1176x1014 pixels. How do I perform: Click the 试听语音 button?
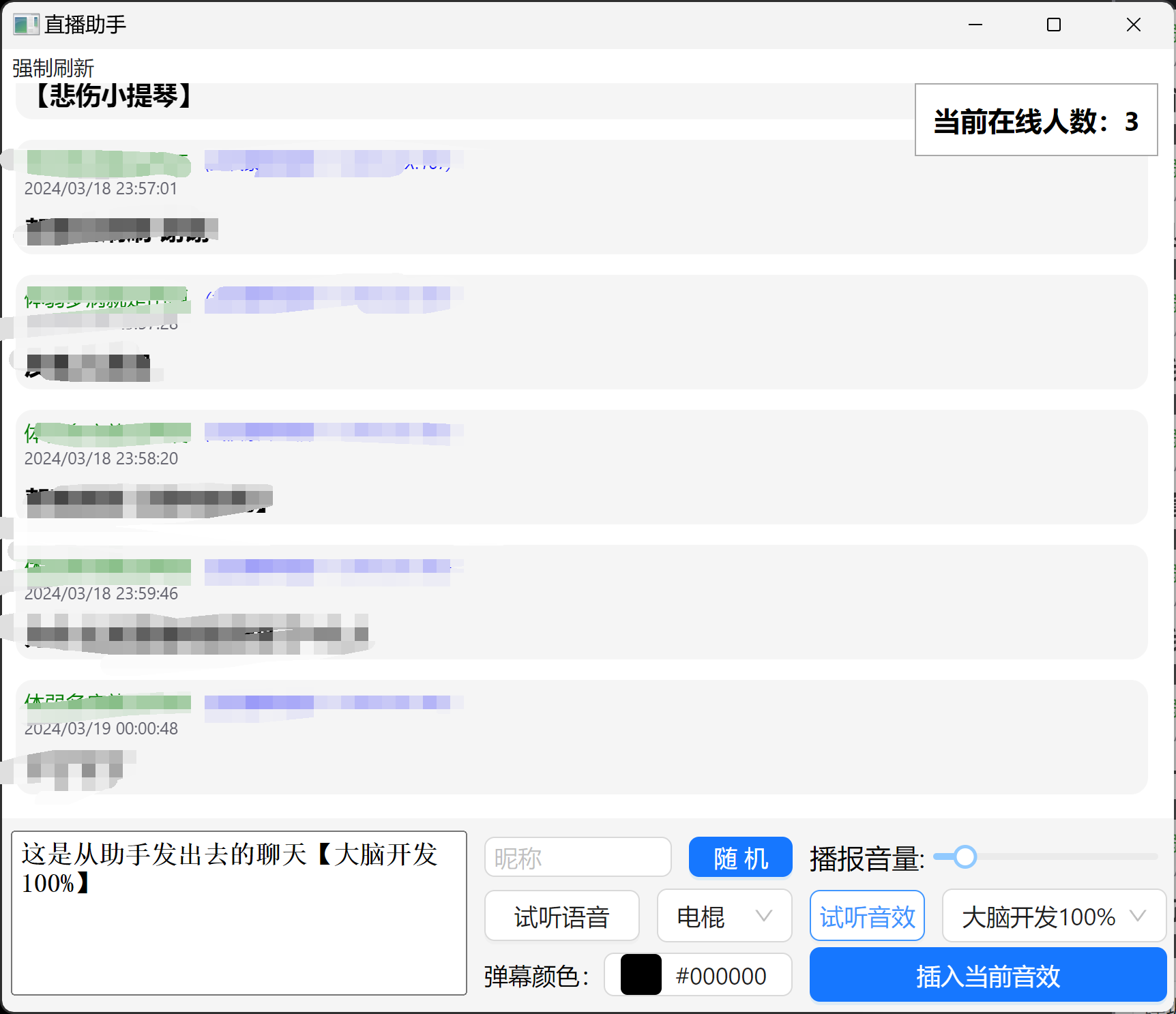pos(561,916)
